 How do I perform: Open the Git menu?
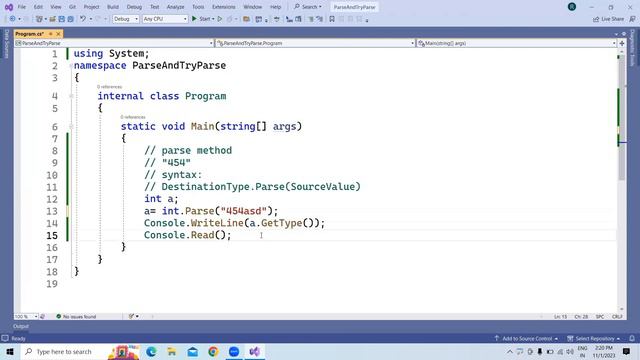coord(72,7)
